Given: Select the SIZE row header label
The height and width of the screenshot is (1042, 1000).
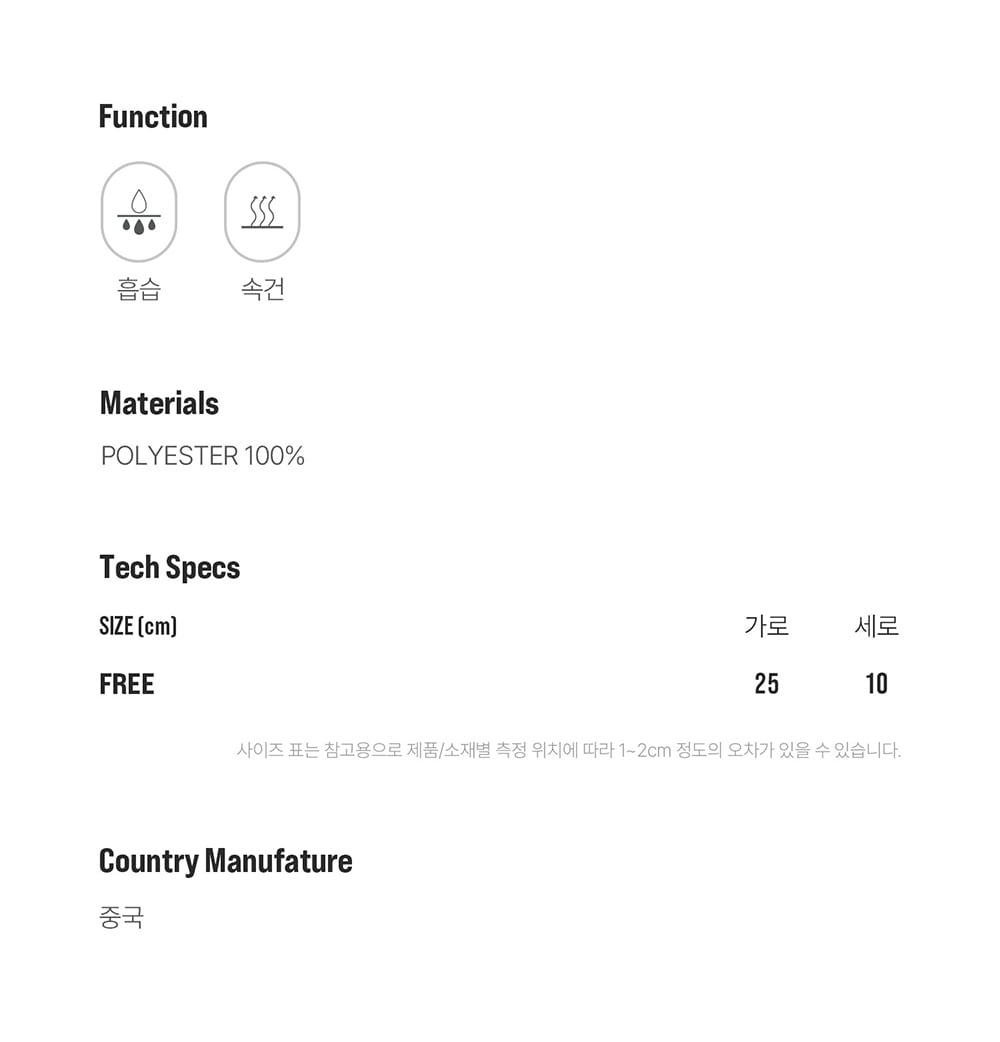Looking at the screenshot, I should coord(116,626).
